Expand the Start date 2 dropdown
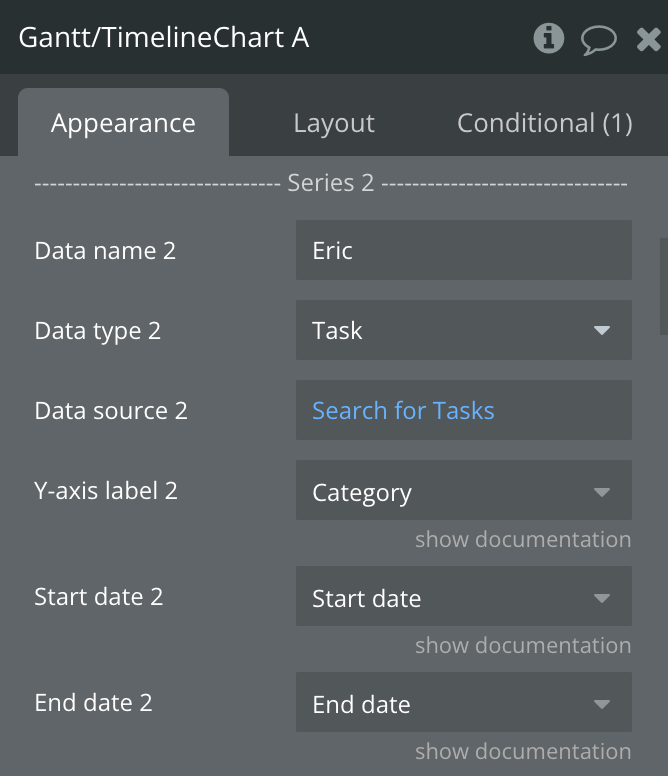The height and width of the screenshot is (776, 668). point(463,598)
